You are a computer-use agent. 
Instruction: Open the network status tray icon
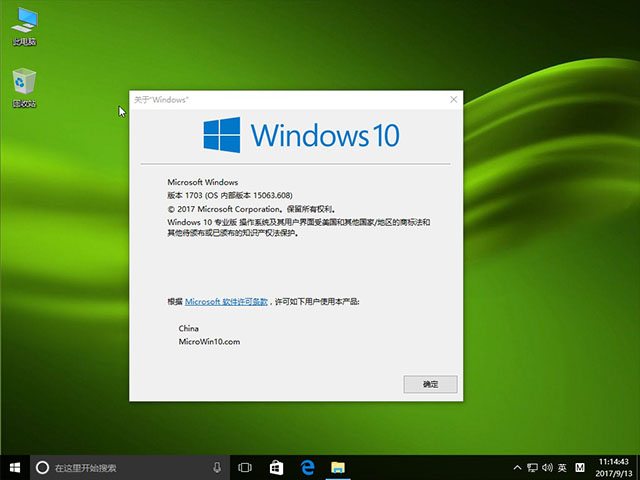point(532,467)
